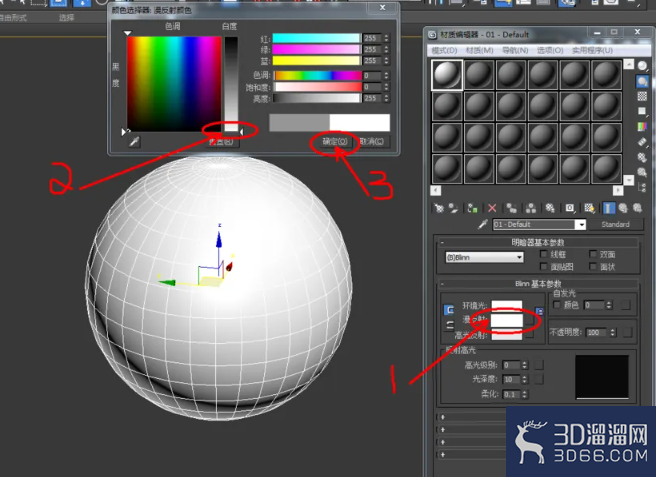The width and height of the screenshot is (656, 477).
Task: Toggle Show Shaded Material in Viewport icon
Action: point(589,208)
